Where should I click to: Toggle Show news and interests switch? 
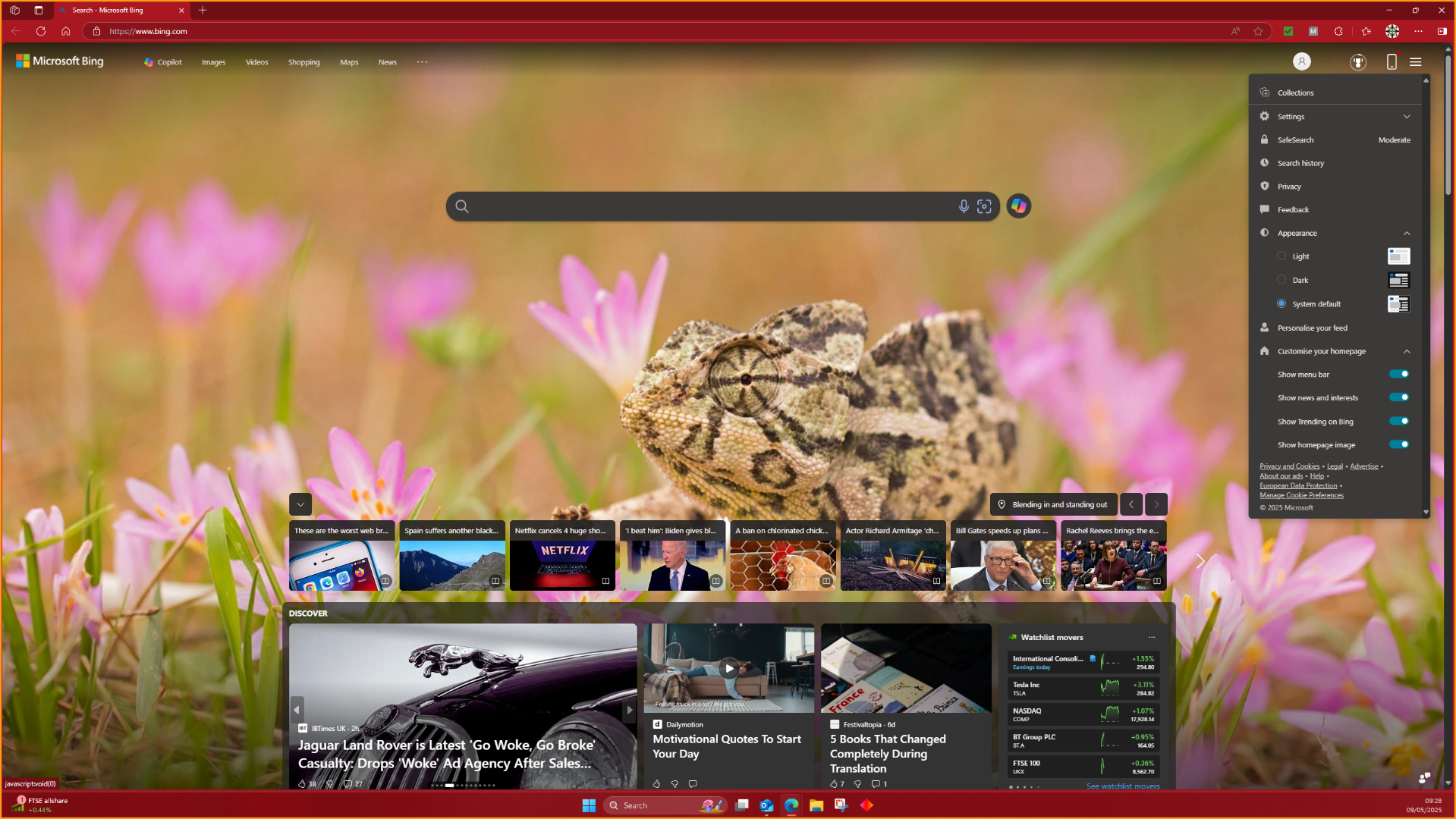point(1398,397)
